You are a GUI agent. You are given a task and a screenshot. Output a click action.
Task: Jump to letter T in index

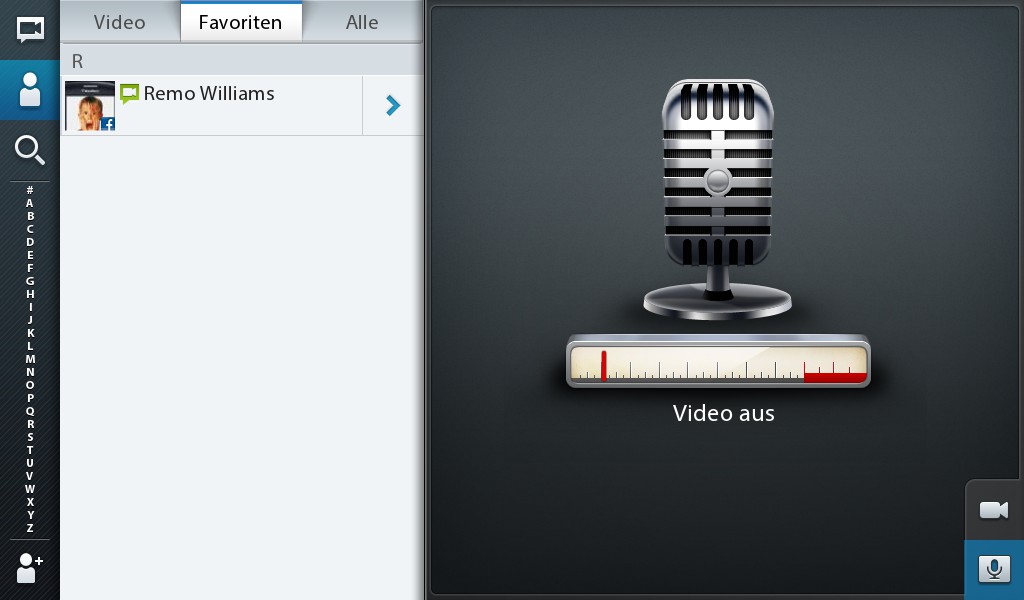tap(30, 450)
